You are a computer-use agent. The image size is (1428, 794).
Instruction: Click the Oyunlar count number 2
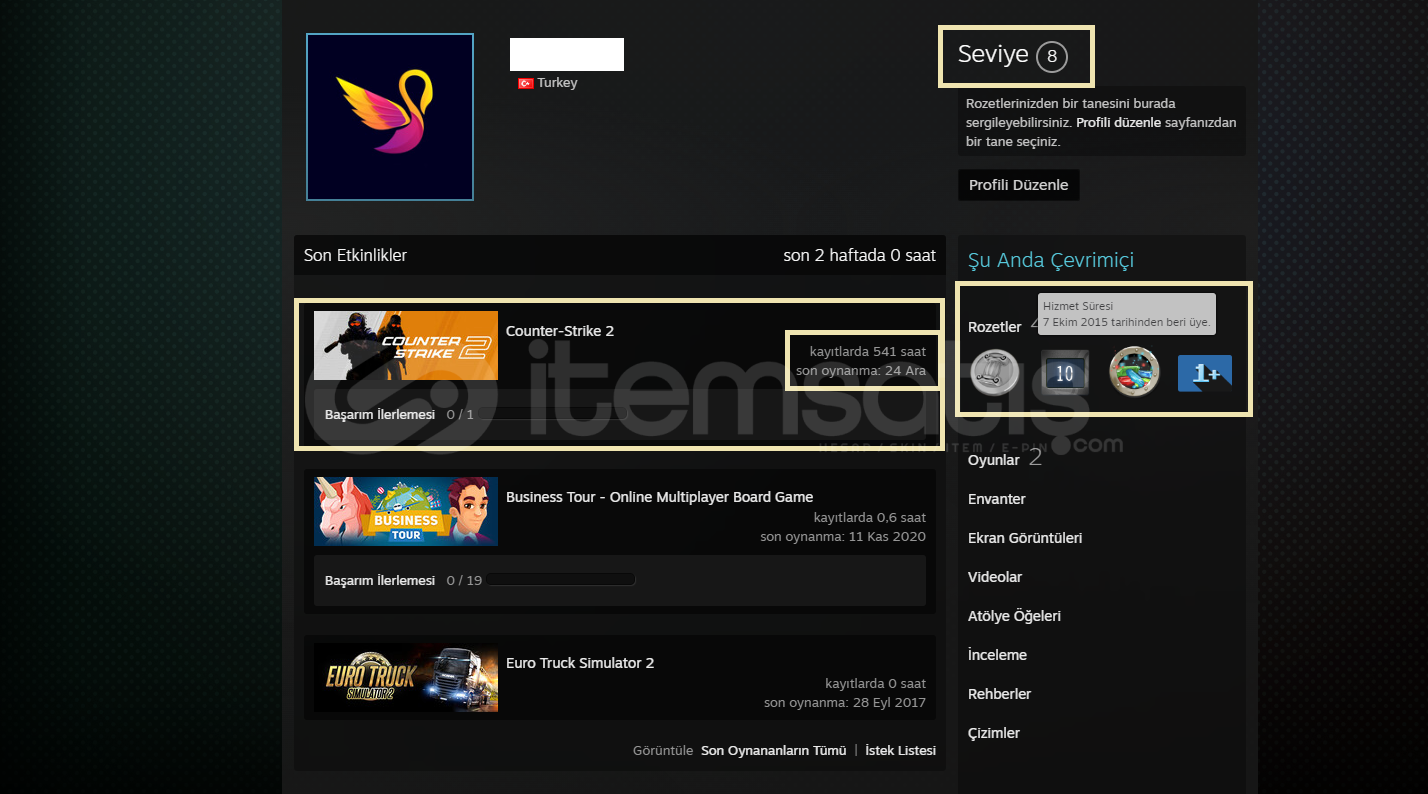pos(1035,458)
